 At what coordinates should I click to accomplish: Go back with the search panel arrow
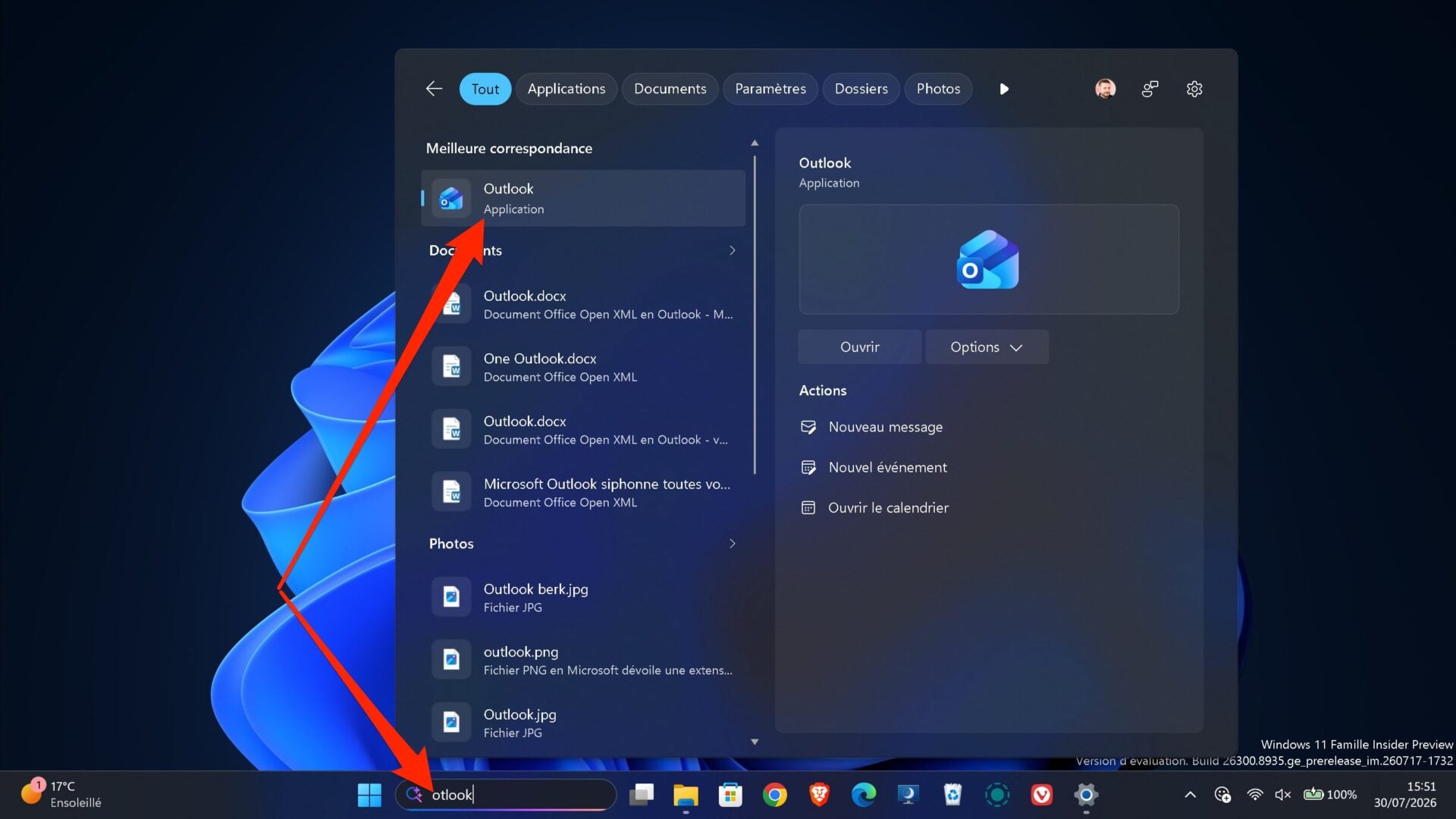coord(434,89)
